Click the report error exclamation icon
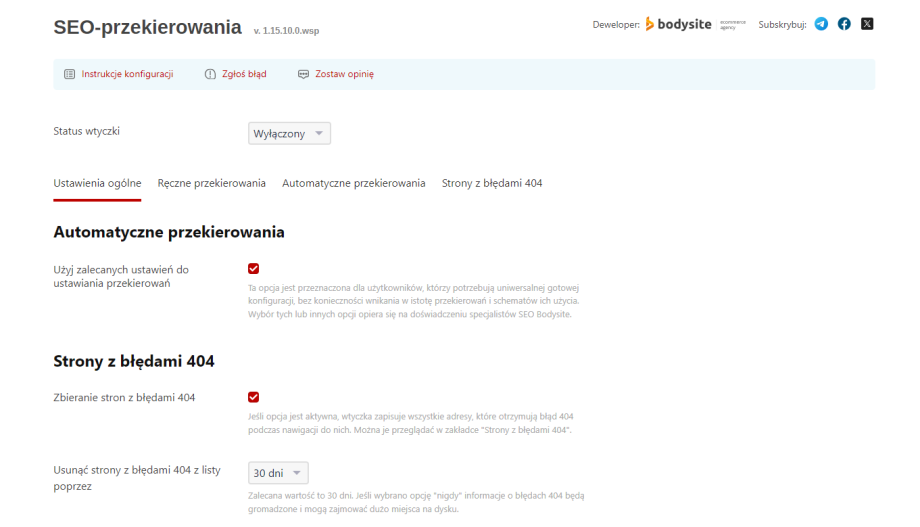The image size is (920, 527). click(x=210, y=74)
